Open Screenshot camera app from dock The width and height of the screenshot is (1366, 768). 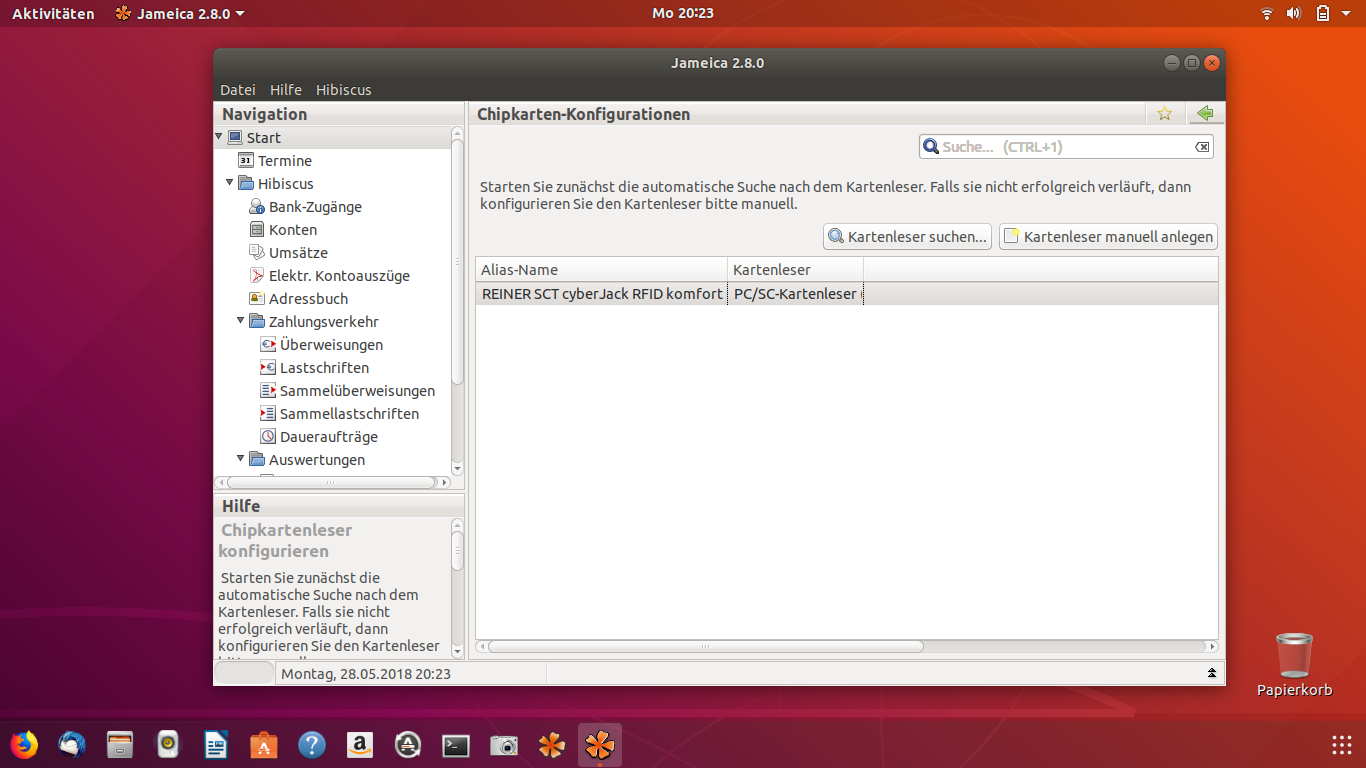[504, 745]
